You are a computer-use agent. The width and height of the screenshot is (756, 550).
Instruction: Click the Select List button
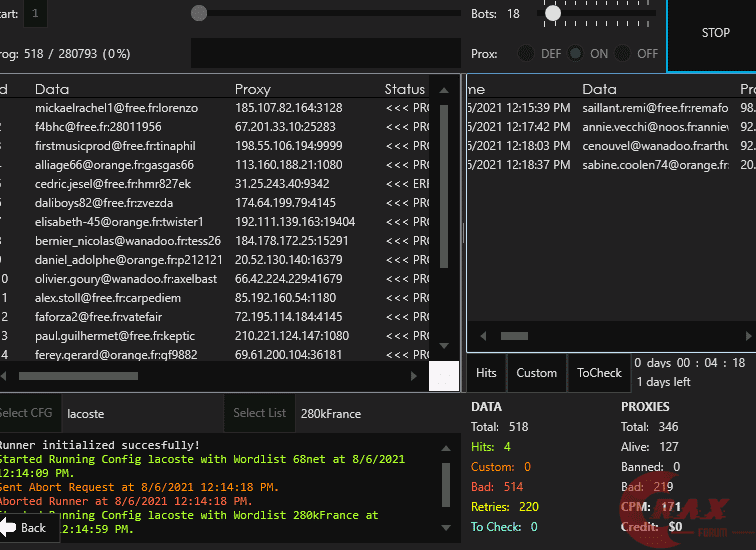[259, 413]
